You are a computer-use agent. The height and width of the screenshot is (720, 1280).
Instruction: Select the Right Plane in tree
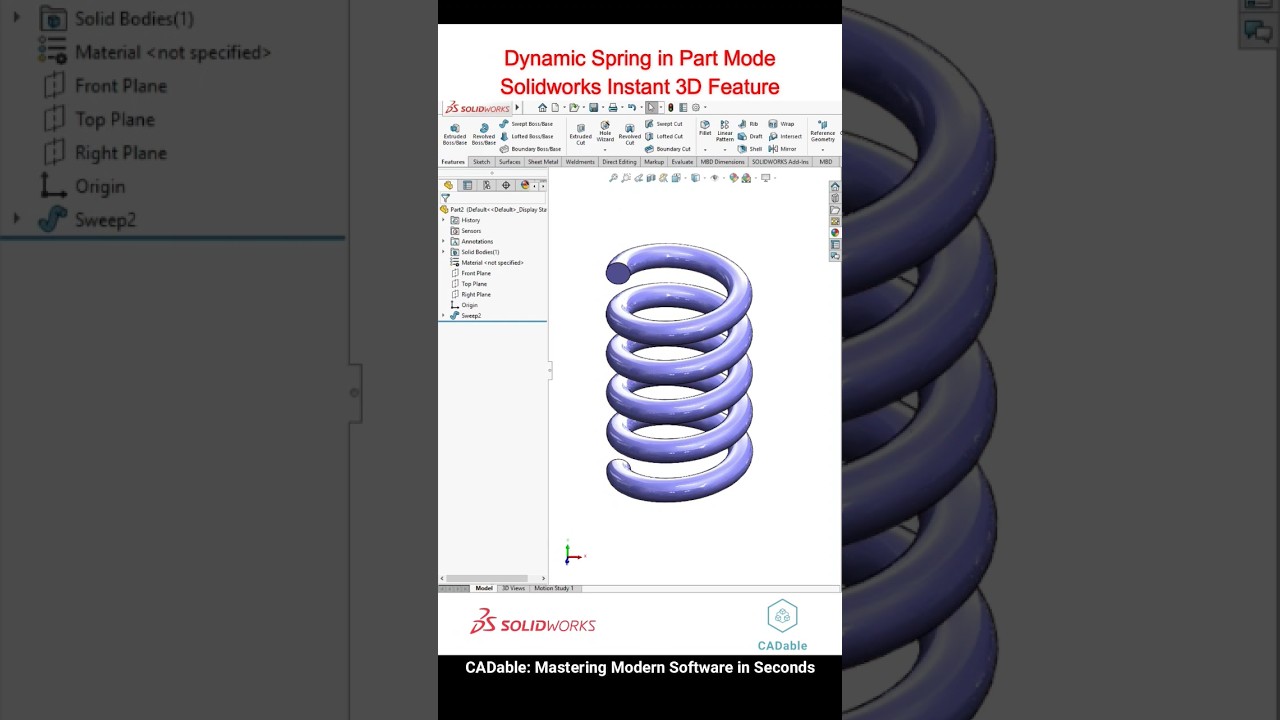pyautogui.click(x=470, y=295)
